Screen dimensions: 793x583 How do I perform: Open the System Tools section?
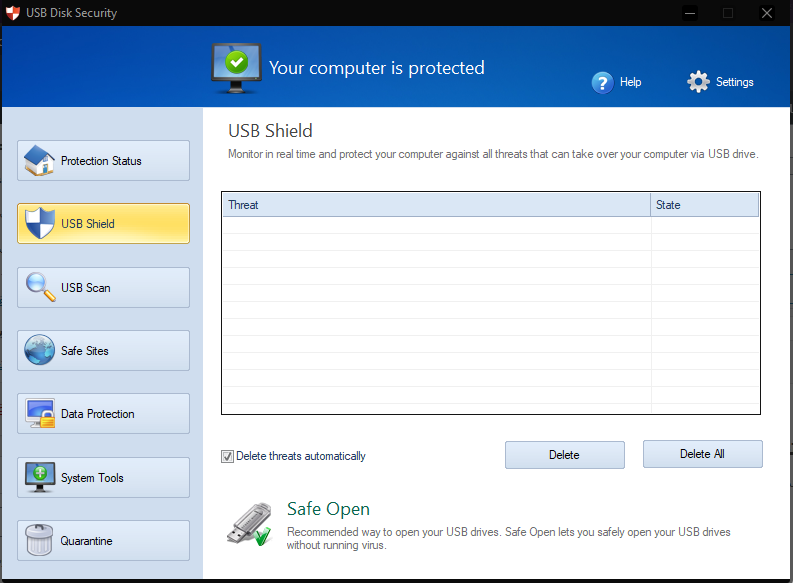103,477
